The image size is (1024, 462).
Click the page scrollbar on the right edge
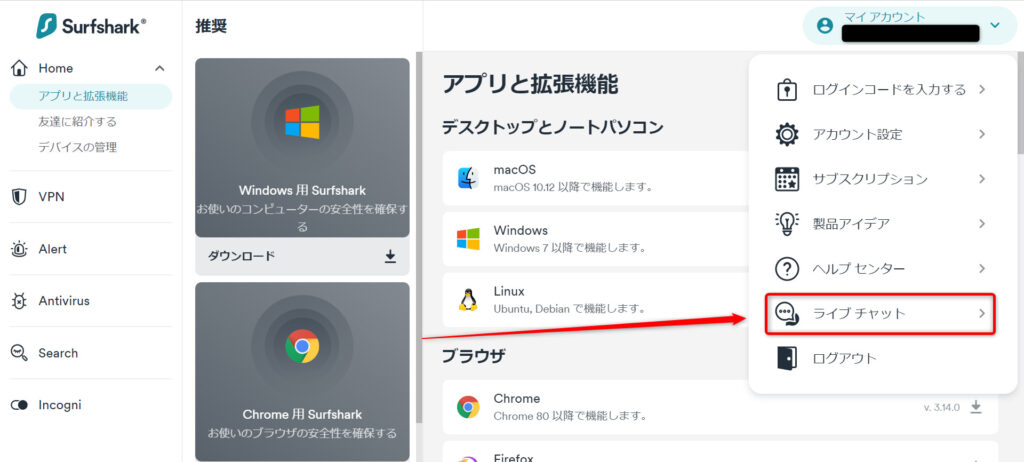(x=1020, y=105)
